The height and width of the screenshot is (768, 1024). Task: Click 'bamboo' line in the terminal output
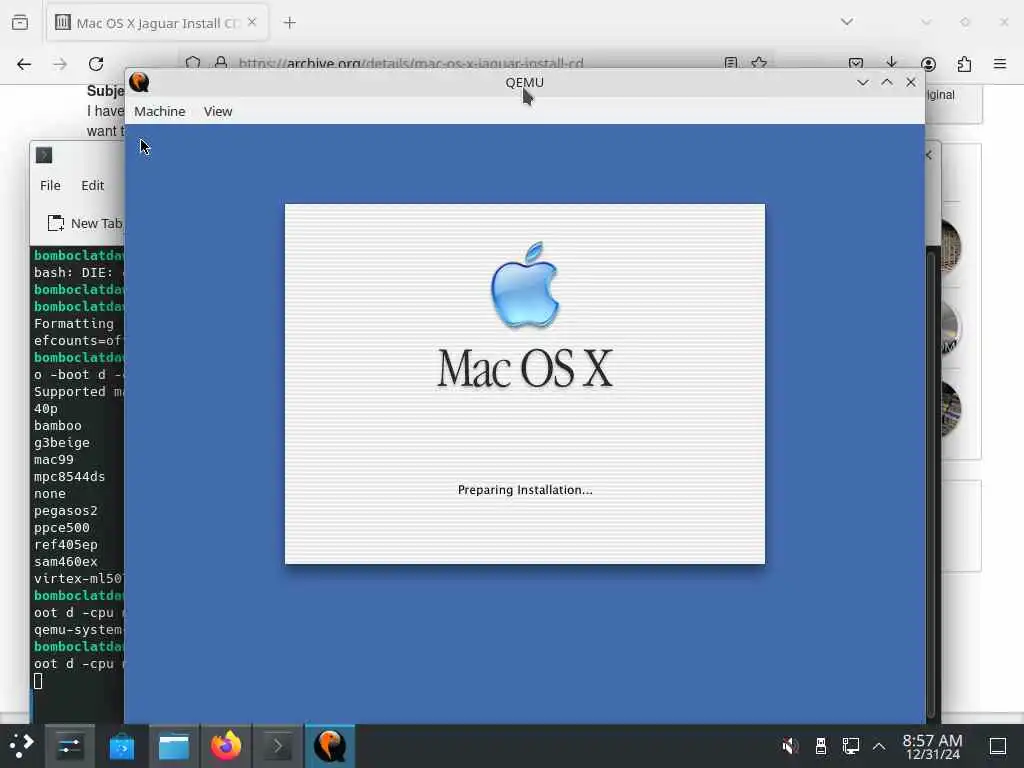[57, 426]
